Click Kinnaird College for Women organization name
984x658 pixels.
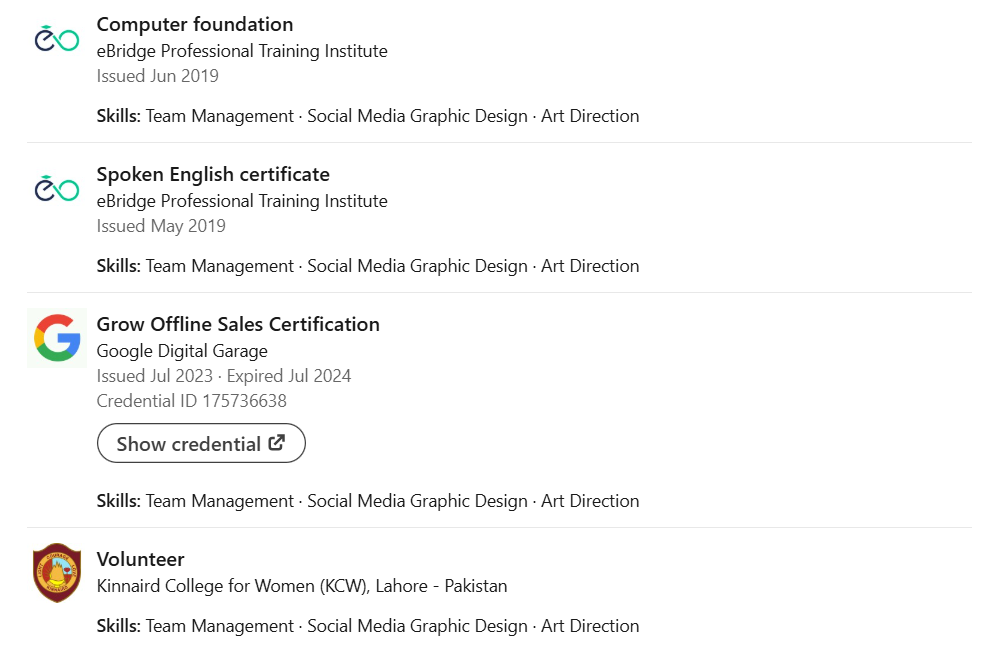pyautogui.click(x=302, y=585)
